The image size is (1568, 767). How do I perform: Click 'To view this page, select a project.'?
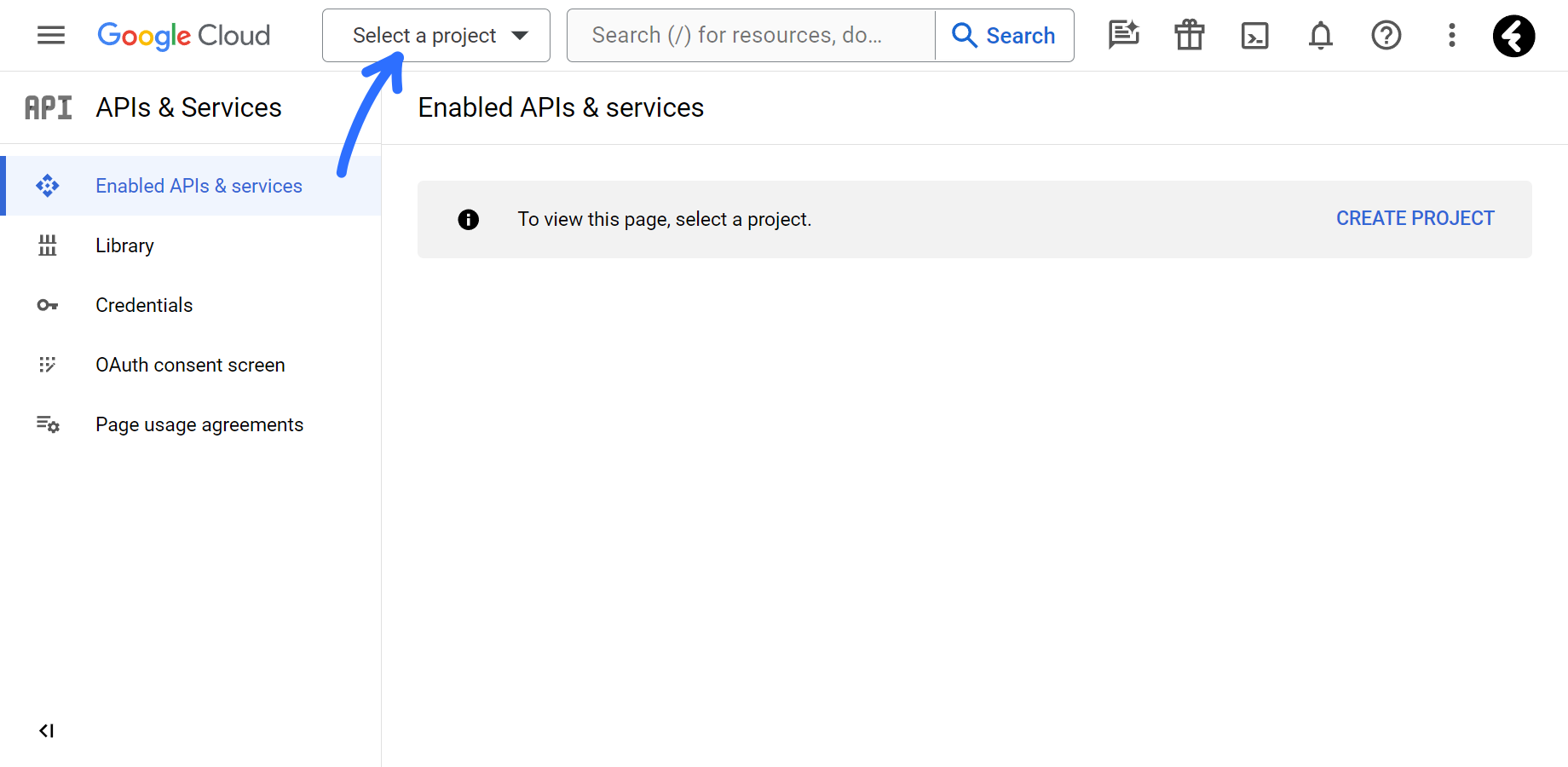664,219
